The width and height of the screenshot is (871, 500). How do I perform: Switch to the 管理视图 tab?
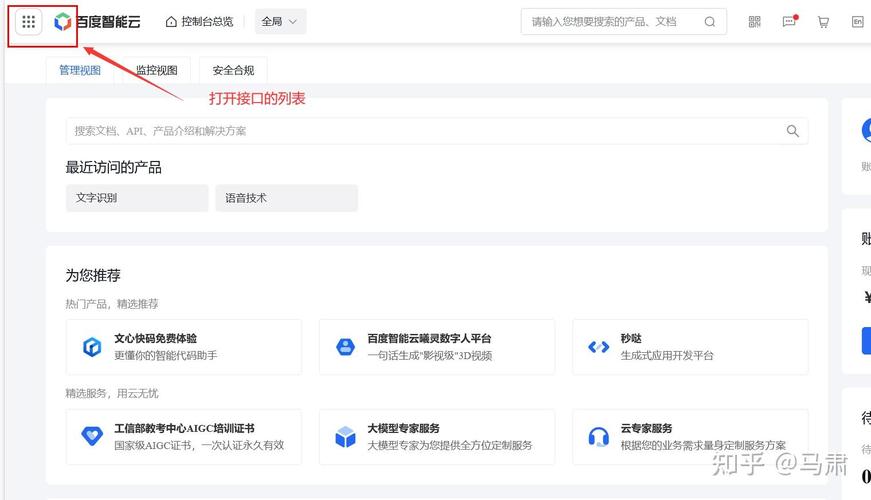tap(80, 71)
